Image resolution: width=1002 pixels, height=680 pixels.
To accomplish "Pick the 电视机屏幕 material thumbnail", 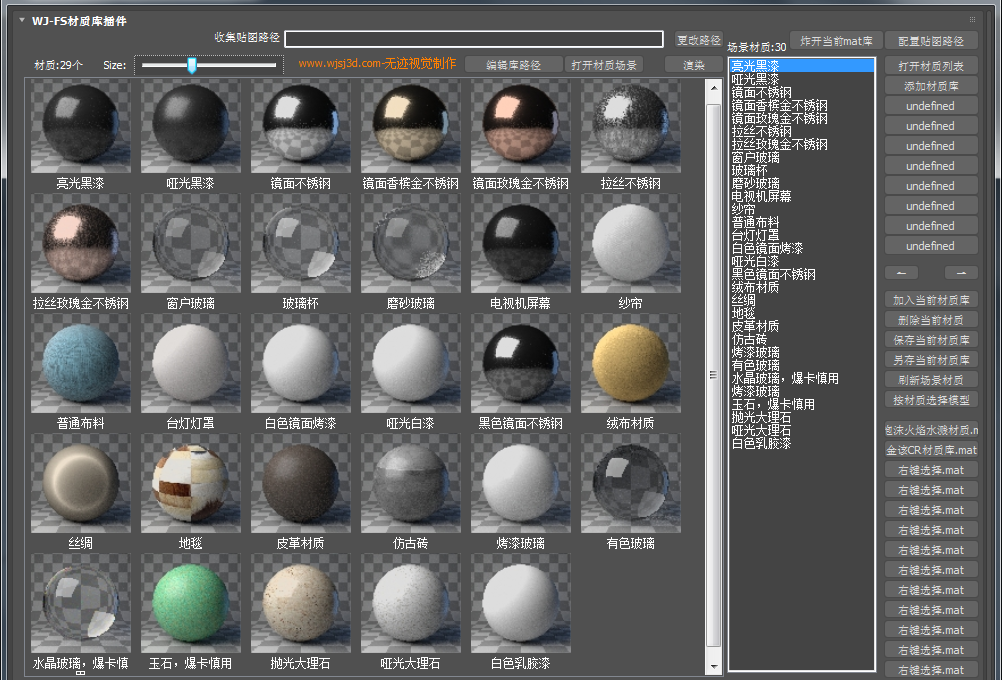I will click(x=520, y=245).
